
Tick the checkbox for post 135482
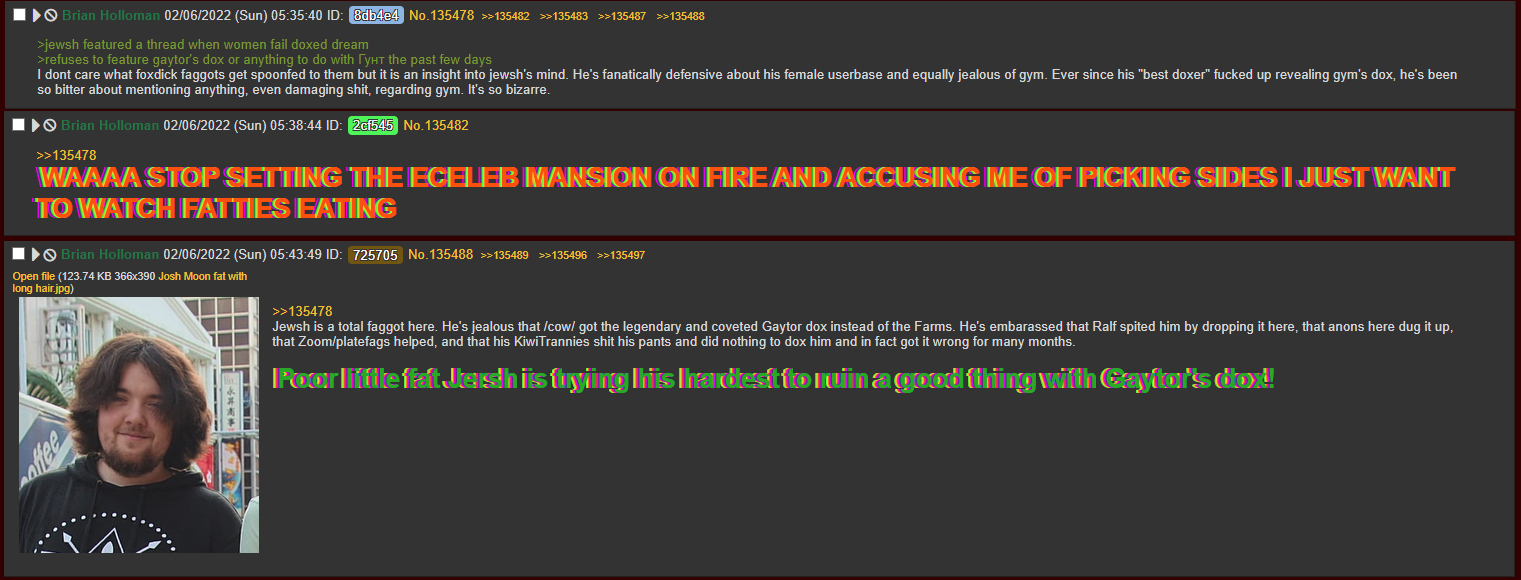click(x=19, y=125)
